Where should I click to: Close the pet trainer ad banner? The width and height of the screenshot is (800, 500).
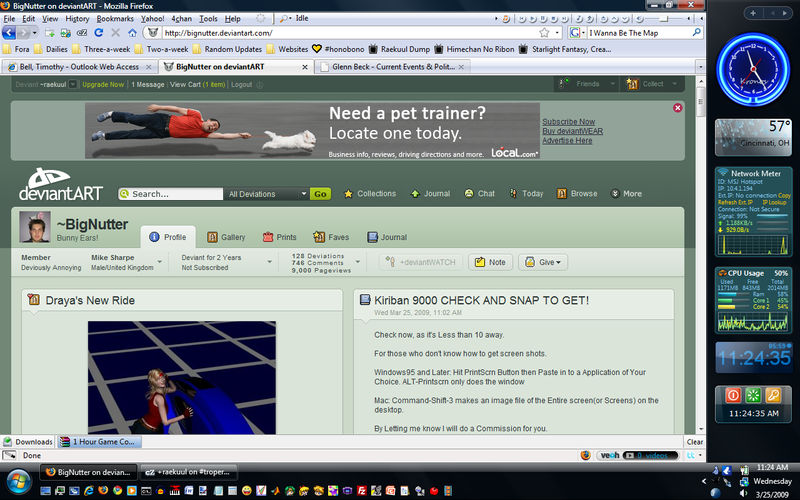pos(678,108)
